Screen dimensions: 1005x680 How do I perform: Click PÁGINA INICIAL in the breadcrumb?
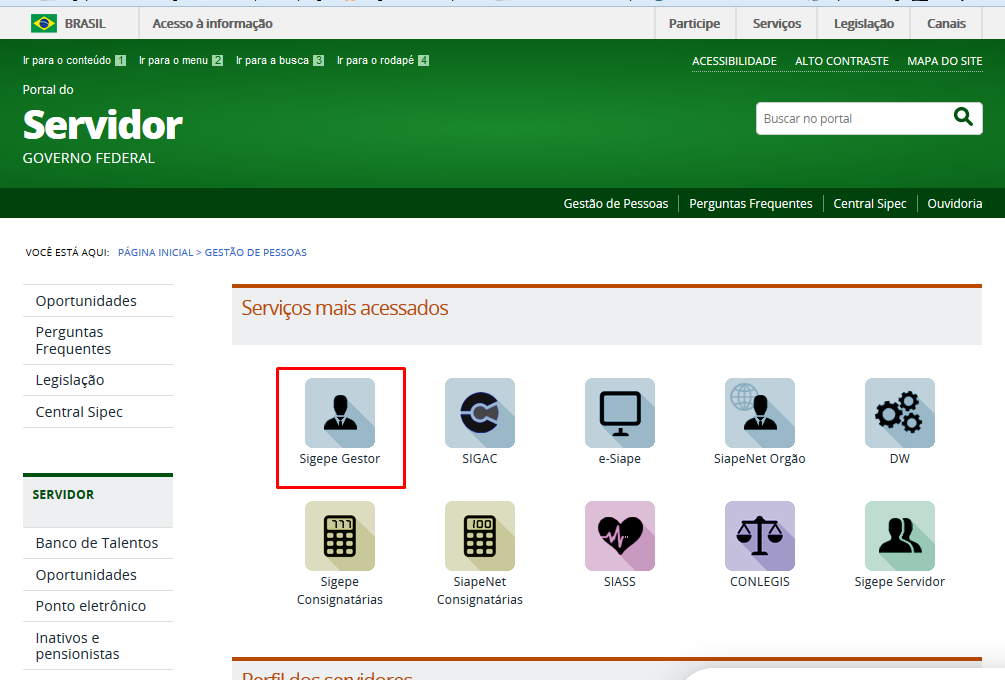click(155, 252)
